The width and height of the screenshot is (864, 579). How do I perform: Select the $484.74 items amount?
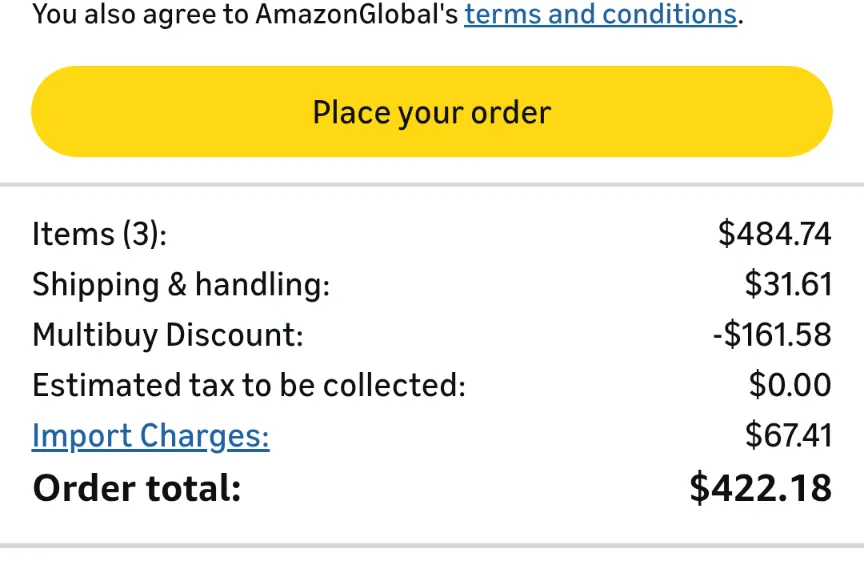[x=774, y=234]
